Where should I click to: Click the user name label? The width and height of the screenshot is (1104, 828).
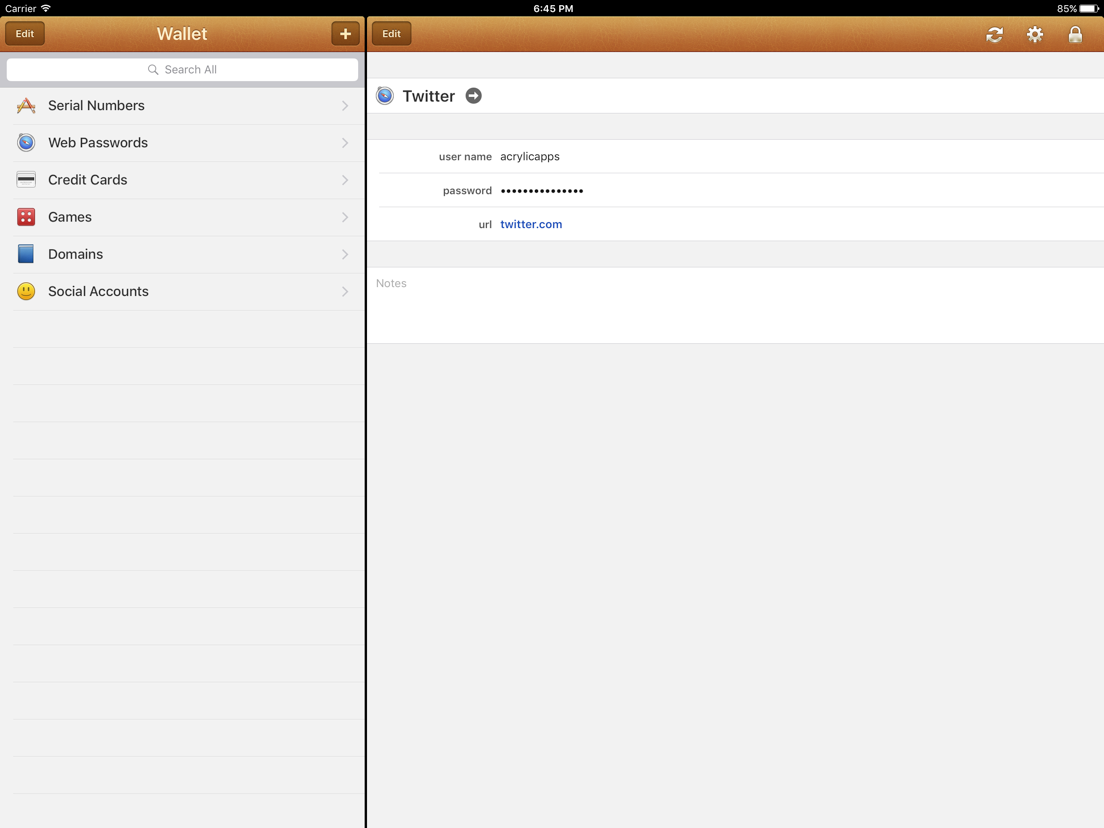465,156
